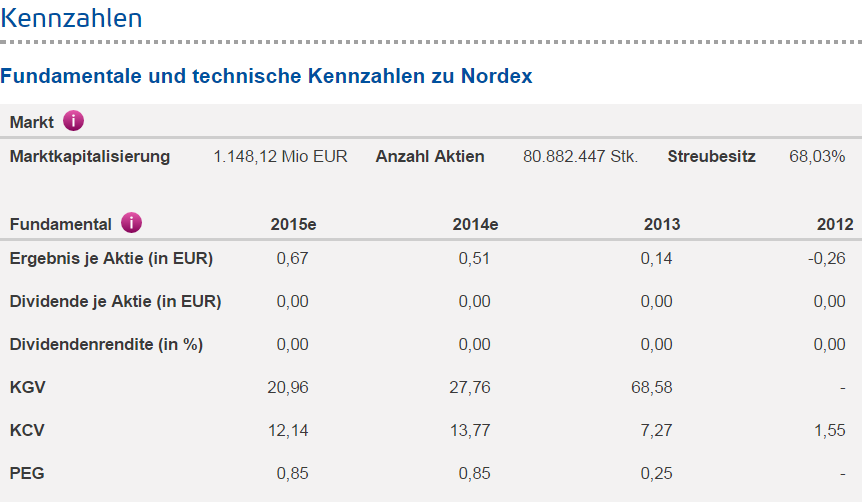
Task: Open the info icon beside Fundamental
Action: click(x=131, y=223)
